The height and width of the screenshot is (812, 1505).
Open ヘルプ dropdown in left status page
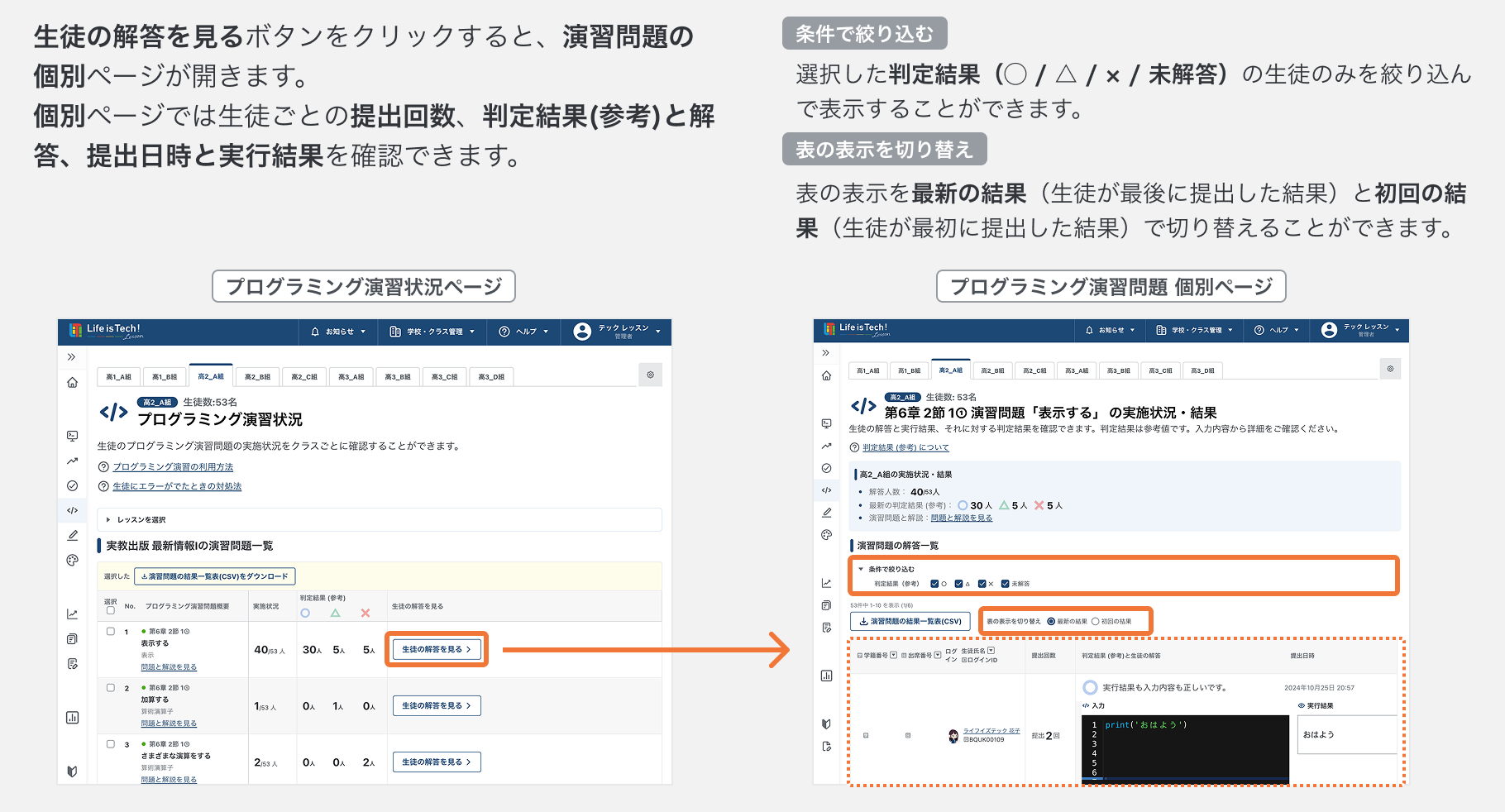(x=523, y=332)
